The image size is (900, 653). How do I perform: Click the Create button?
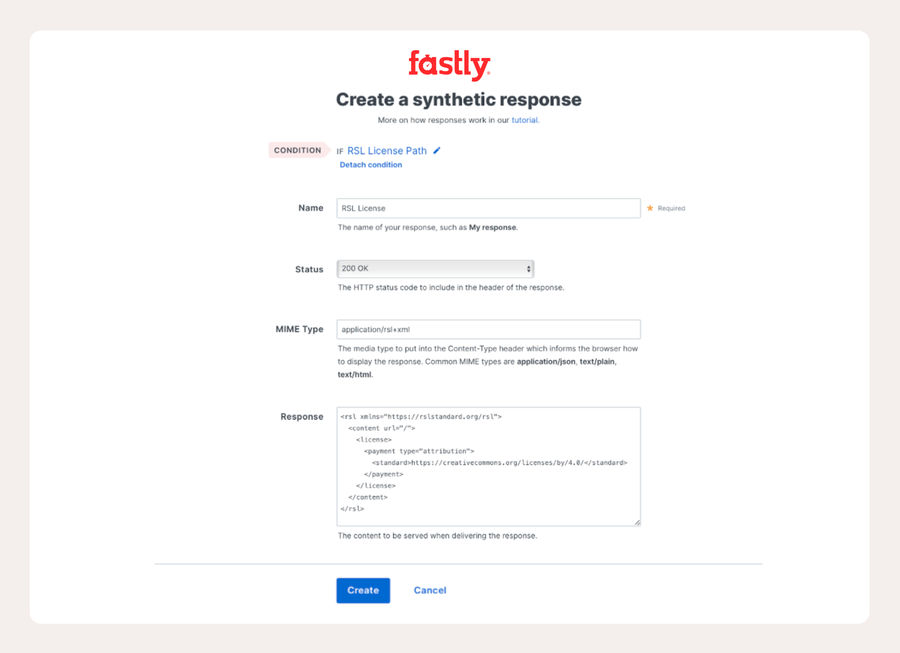[x=363, y=590]
